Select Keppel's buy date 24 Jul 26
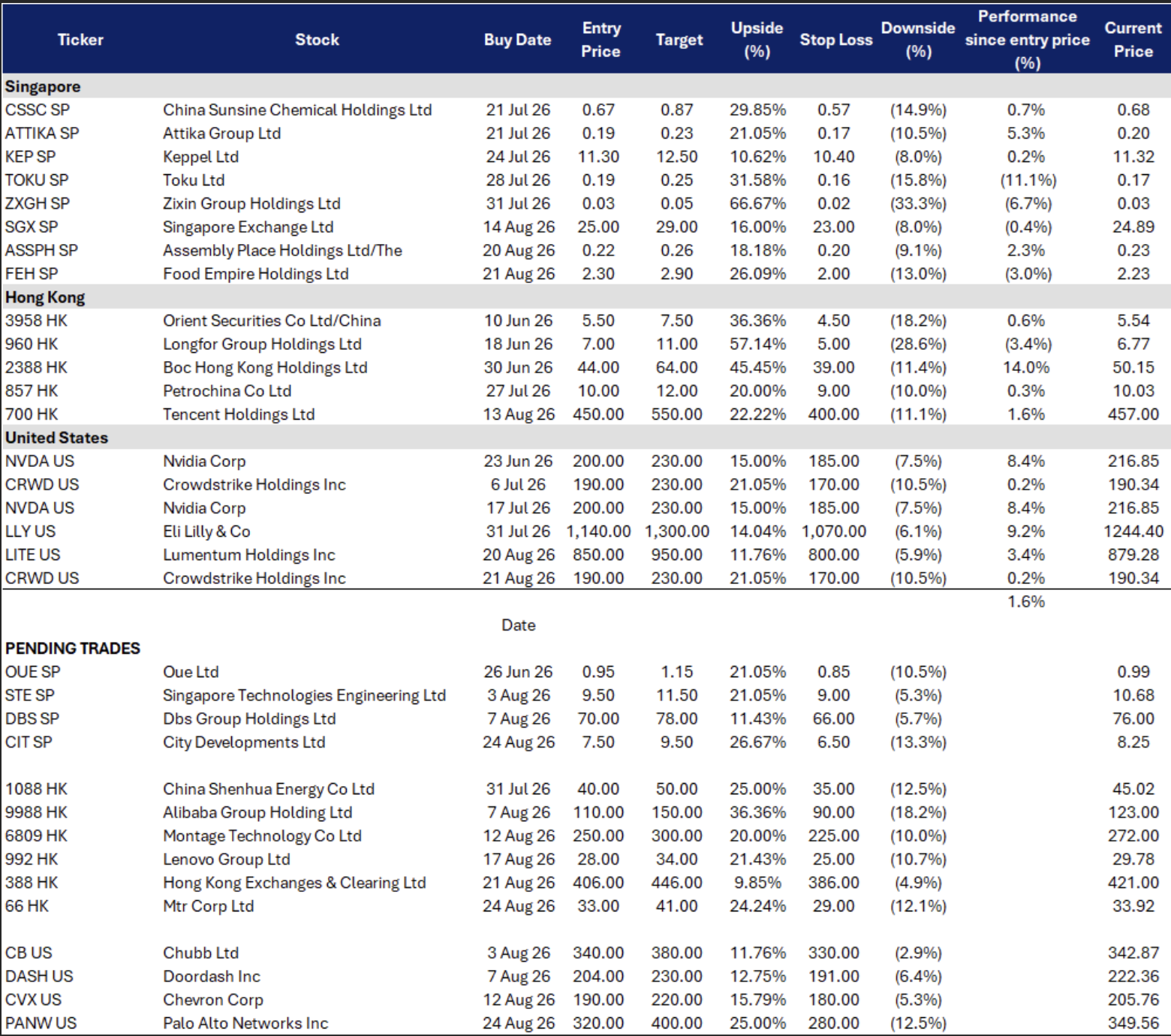1171x1036 pixels. [x=518, y=157]
